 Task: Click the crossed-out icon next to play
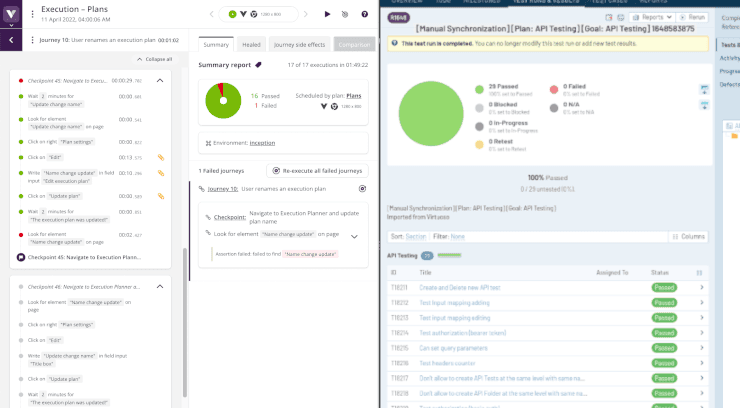[345, 14]
